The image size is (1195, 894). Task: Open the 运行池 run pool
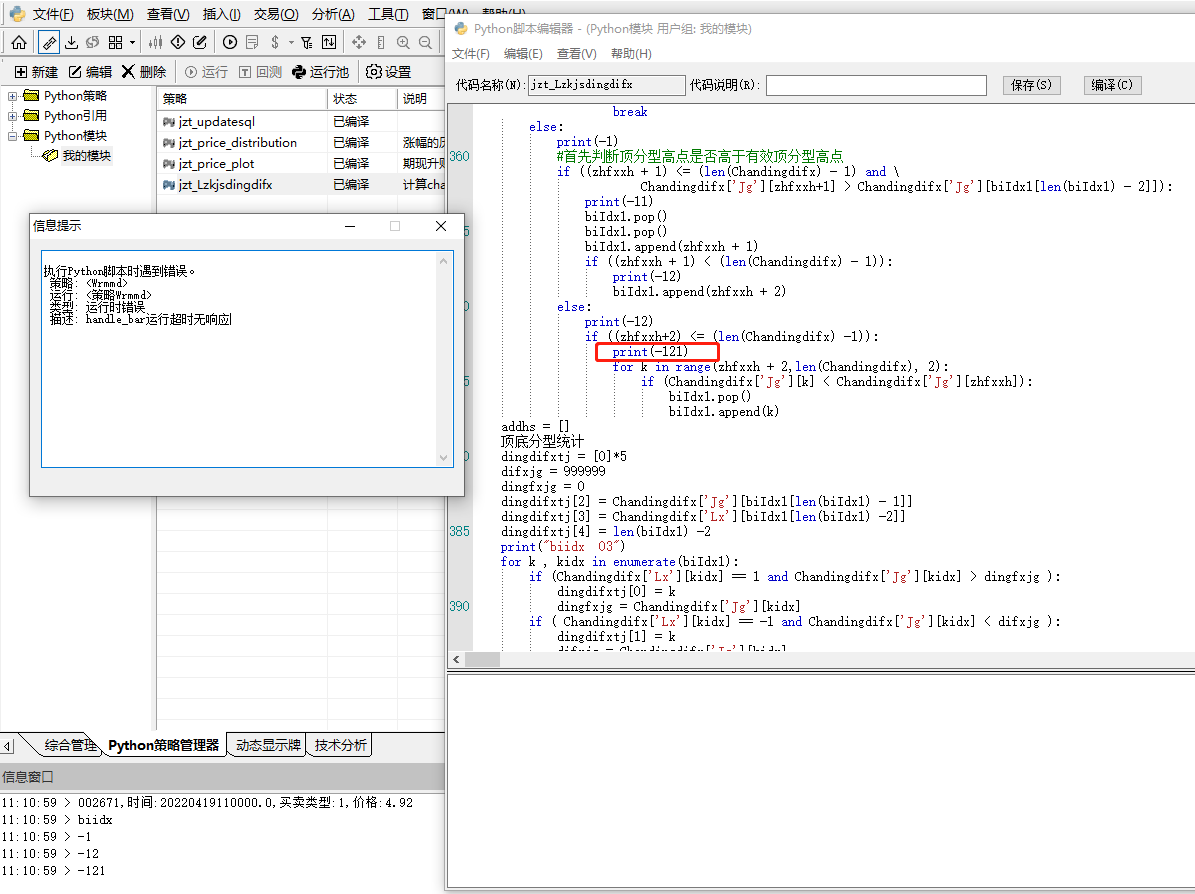click(321, 72)
